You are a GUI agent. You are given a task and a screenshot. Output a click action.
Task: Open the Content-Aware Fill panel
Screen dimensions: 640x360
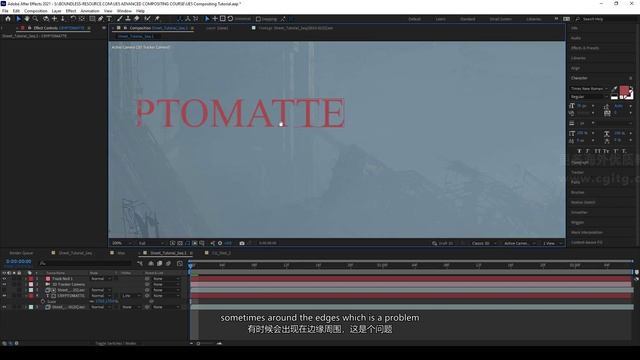[587, 242]
